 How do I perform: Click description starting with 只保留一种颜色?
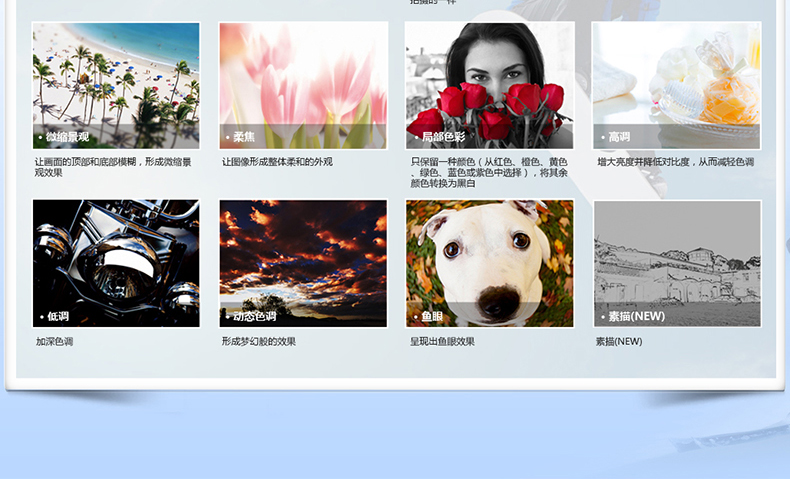pos(489,173)
